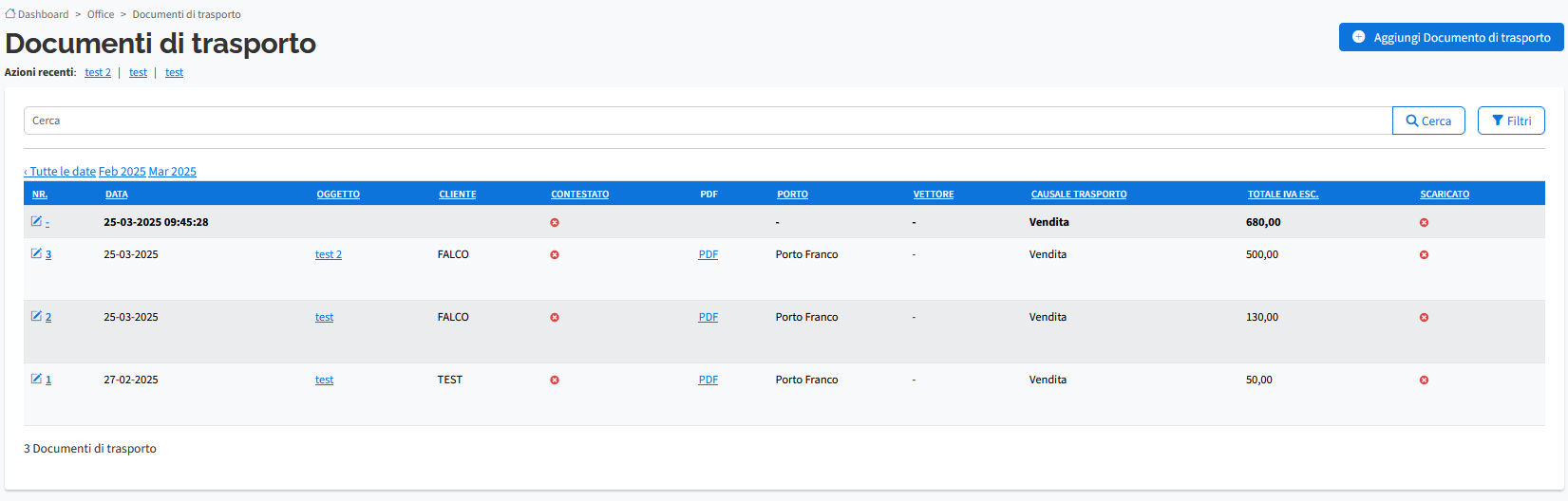
Task: Click Scaricato red status icon in test 2 row
Action: pos(1424,255)
